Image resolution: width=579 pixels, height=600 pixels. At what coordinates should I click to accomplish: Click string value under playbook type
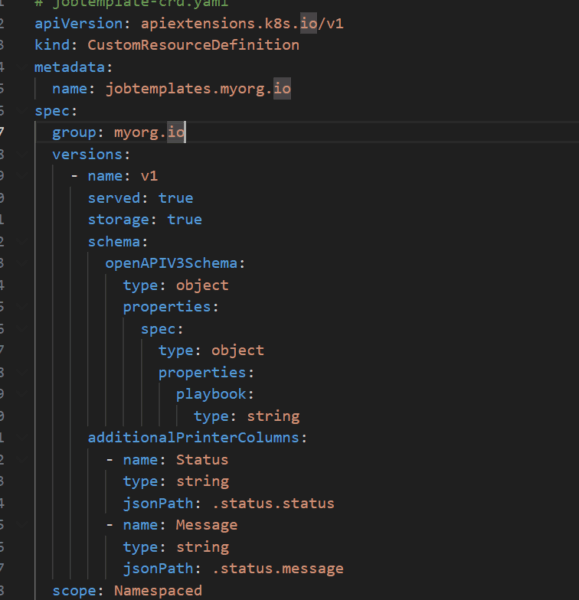(x=273, y=416)
